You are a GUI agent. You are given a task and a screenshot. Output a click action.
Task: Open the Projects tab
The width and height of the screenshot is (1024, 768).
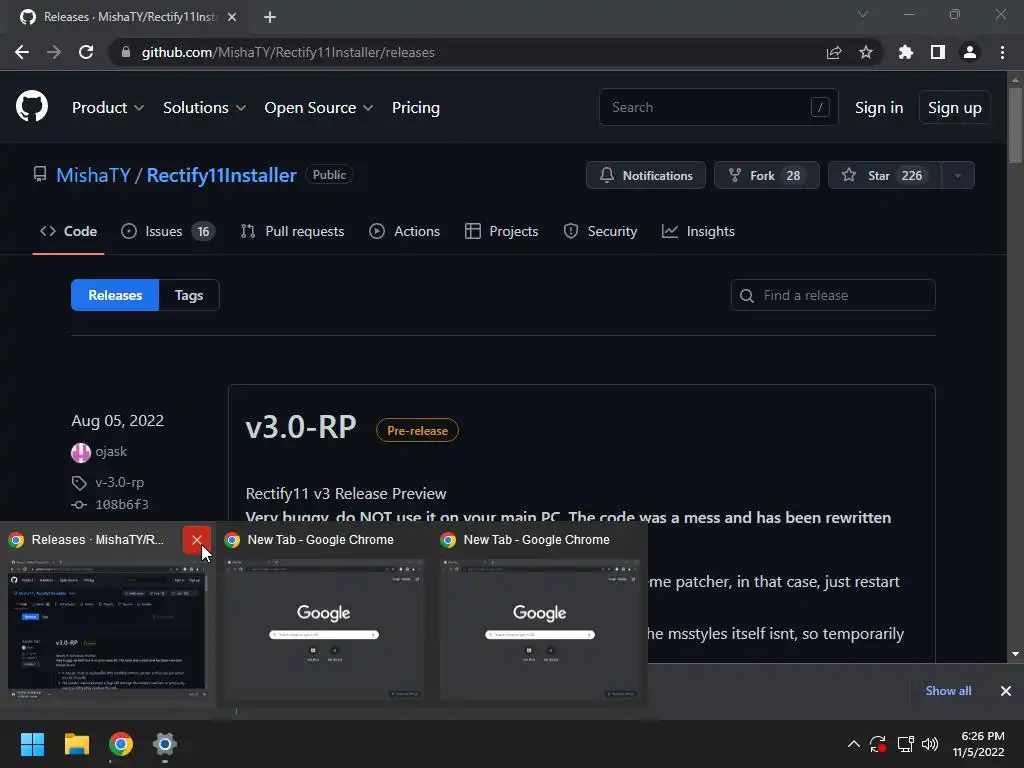[x=502, y=231]
